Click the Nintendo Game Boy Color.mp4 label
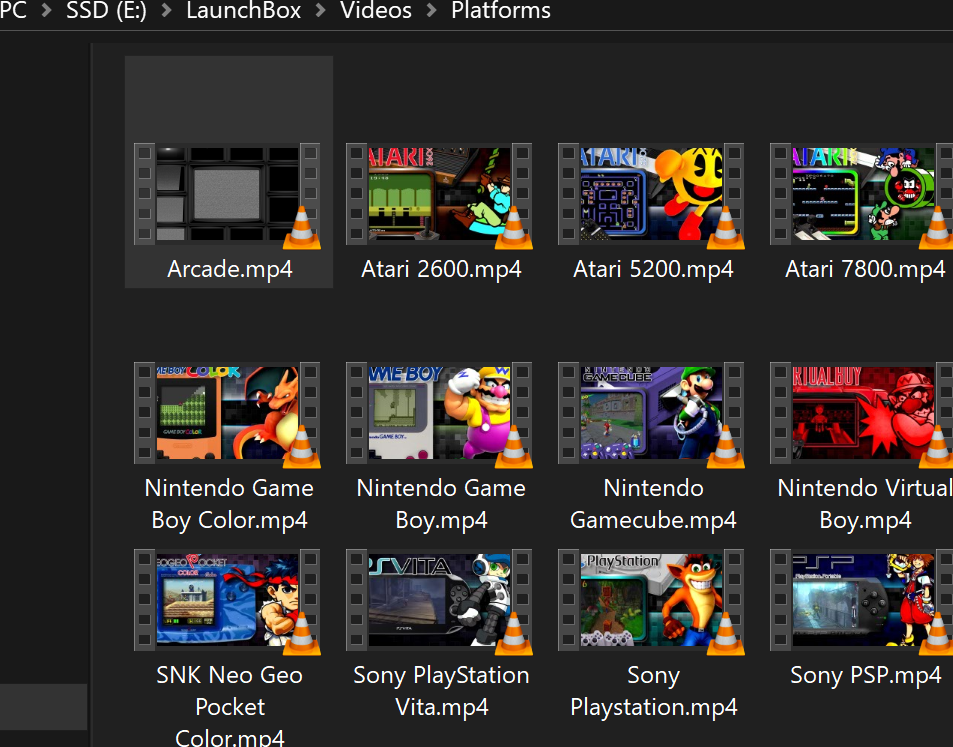 [229, 504]
